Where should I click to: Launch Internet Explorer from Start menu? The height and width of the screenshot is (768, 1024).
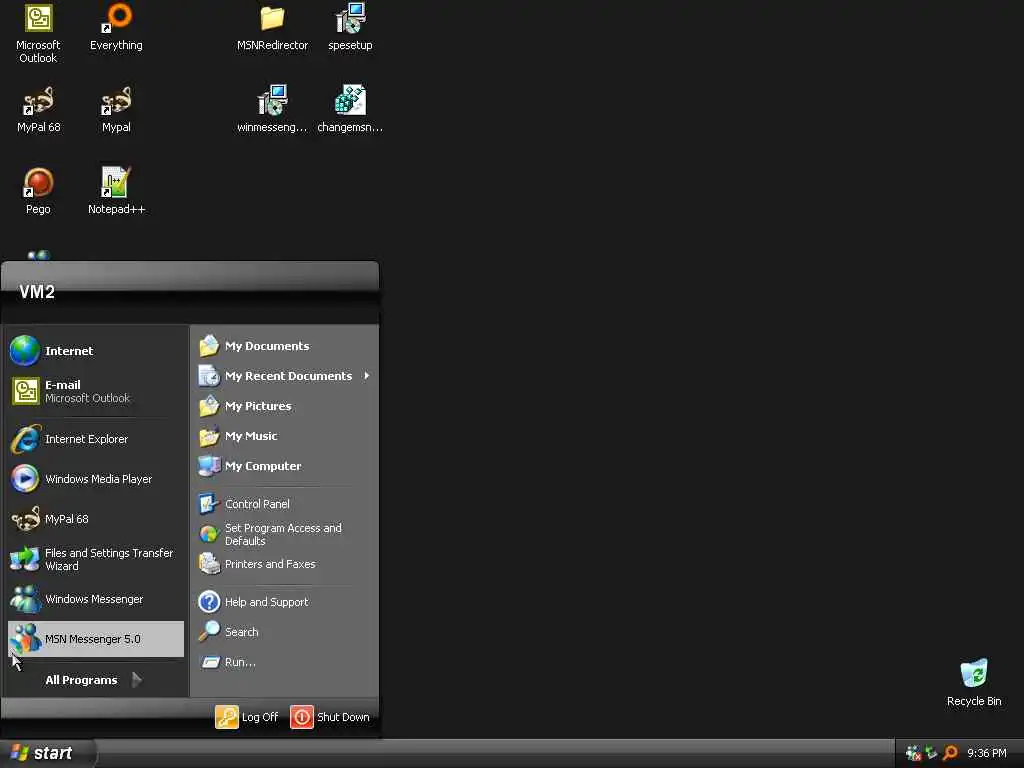tap(95, 440)
